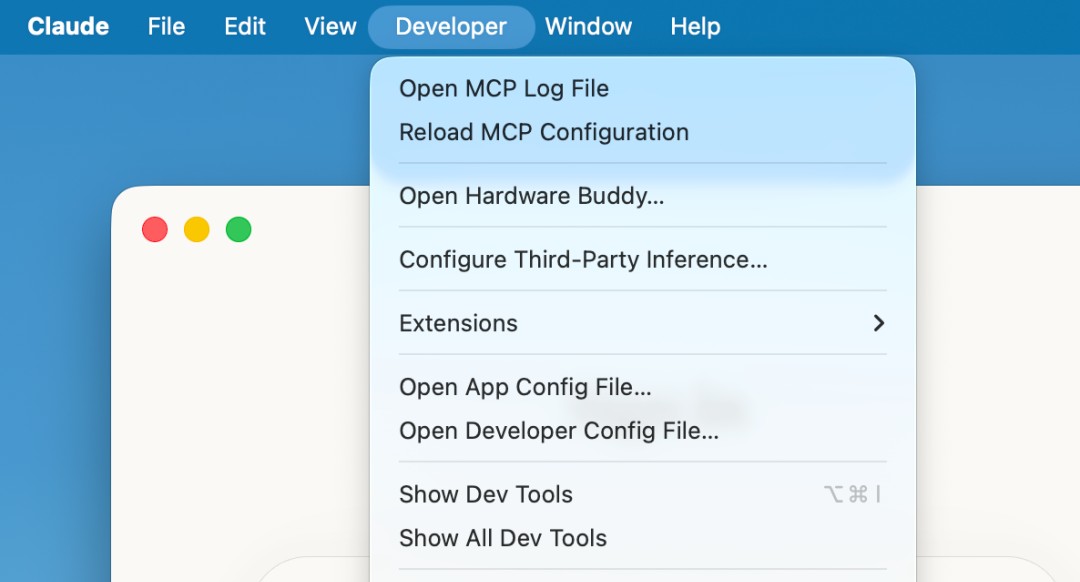
Task: Launch Open Hardware Buddy option
Action: (x=531, y=196)
